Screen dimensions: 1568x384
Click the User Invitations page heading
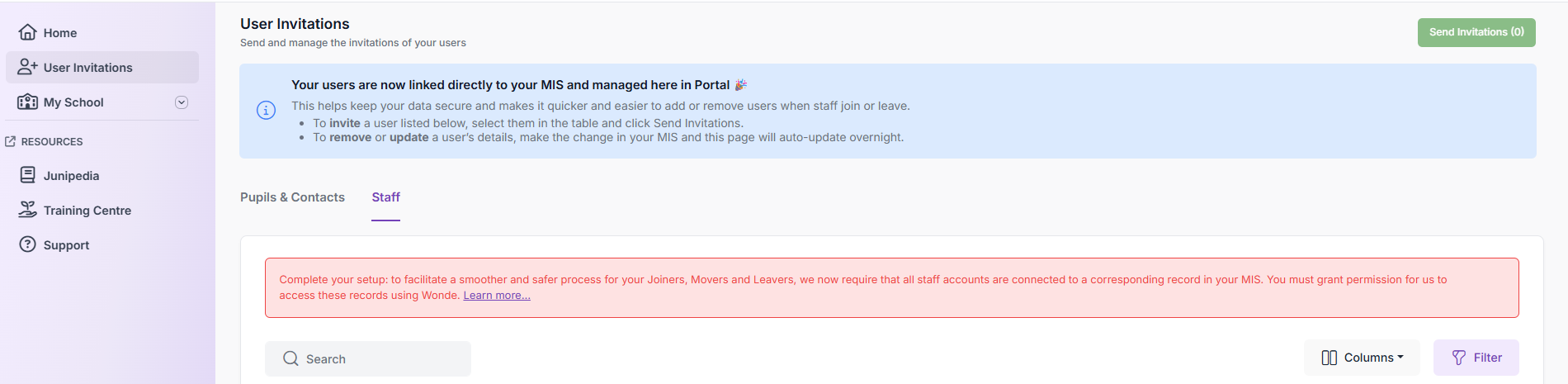295,24
